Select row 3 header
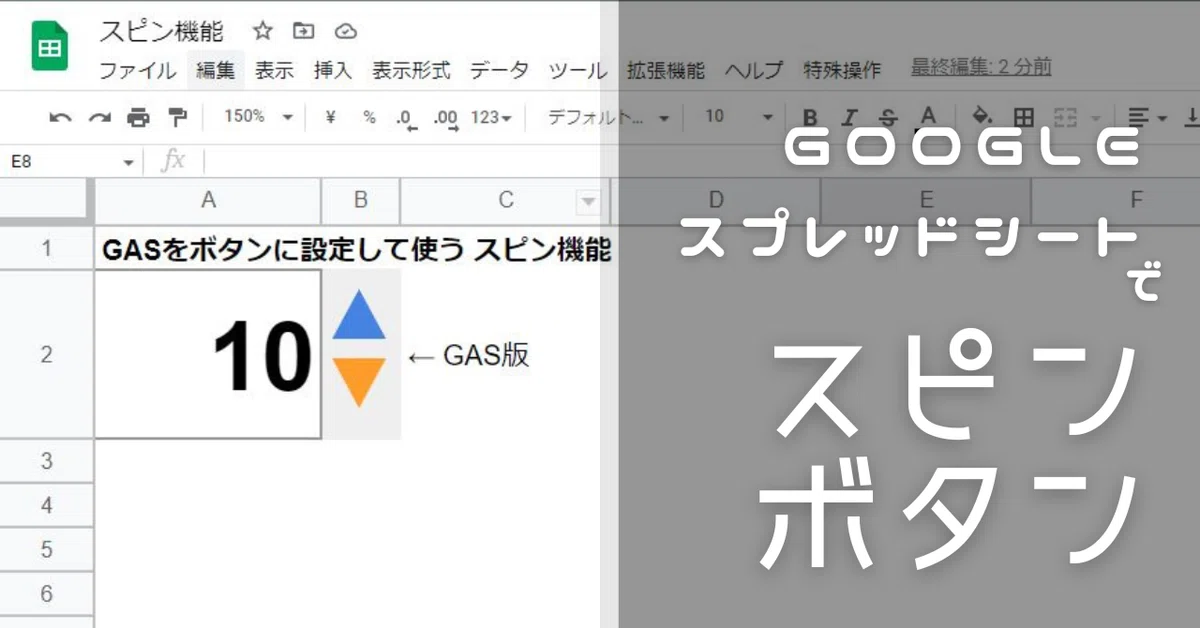Image resolution: width=1200 pixels, height=628 pixels. pyautogui.click(x=47, y=461)
